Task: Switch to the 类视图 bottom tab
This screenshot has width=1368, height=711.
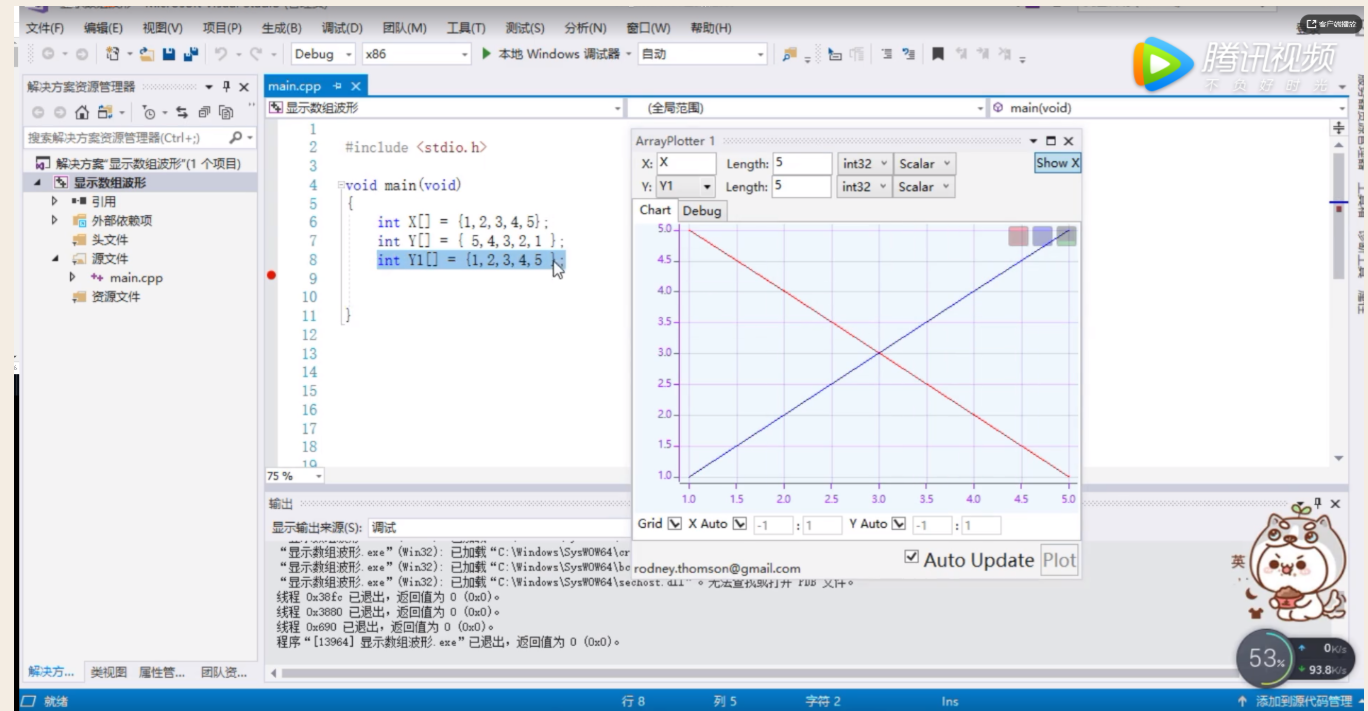Action: [x=108, y=672]
